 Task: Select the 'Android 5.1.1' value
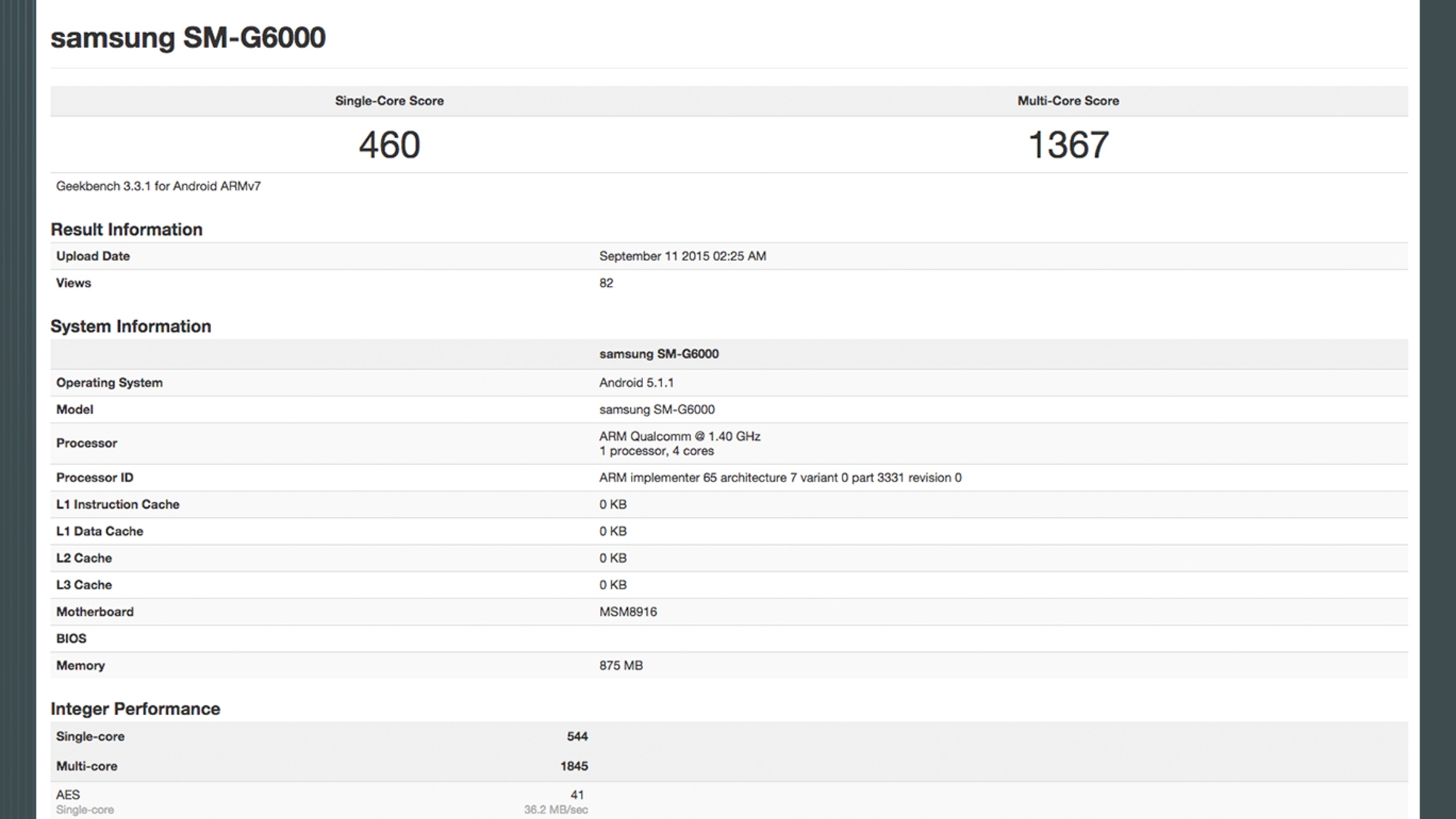coord(636,383)
